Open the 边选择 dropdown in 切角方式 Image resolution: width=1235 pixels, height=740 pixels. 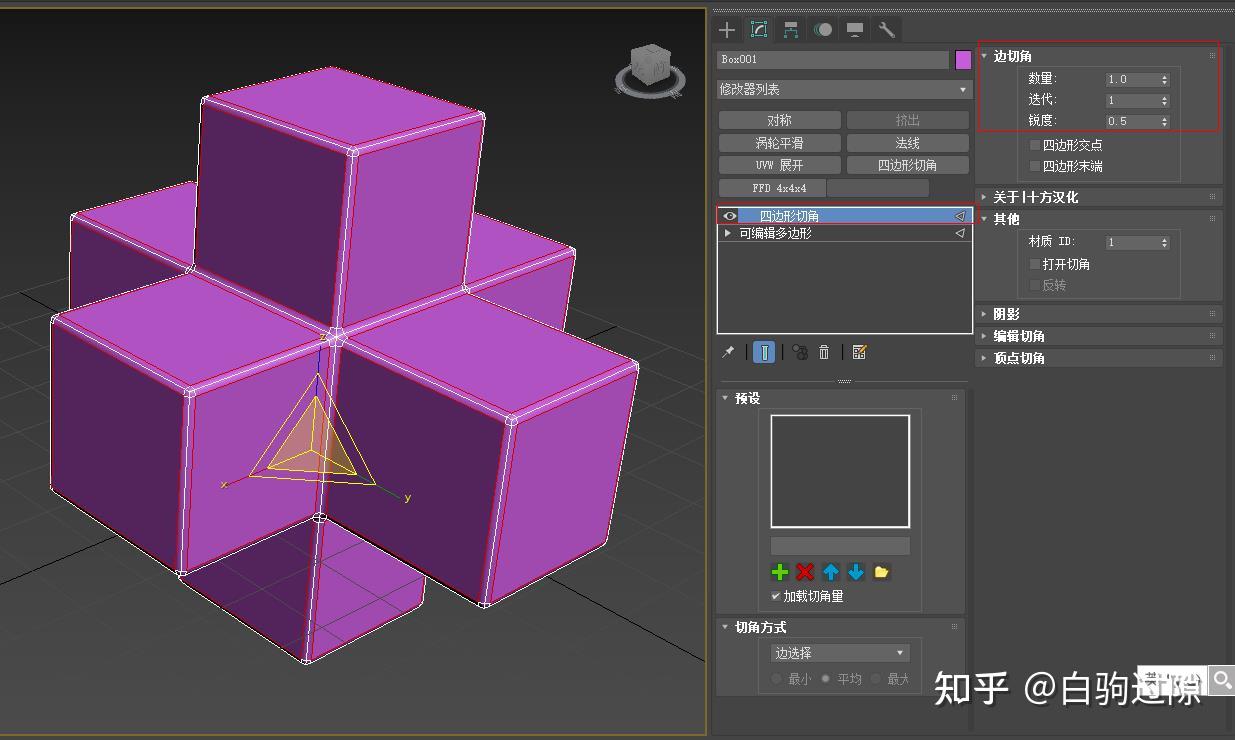click(x=838, y=652)
